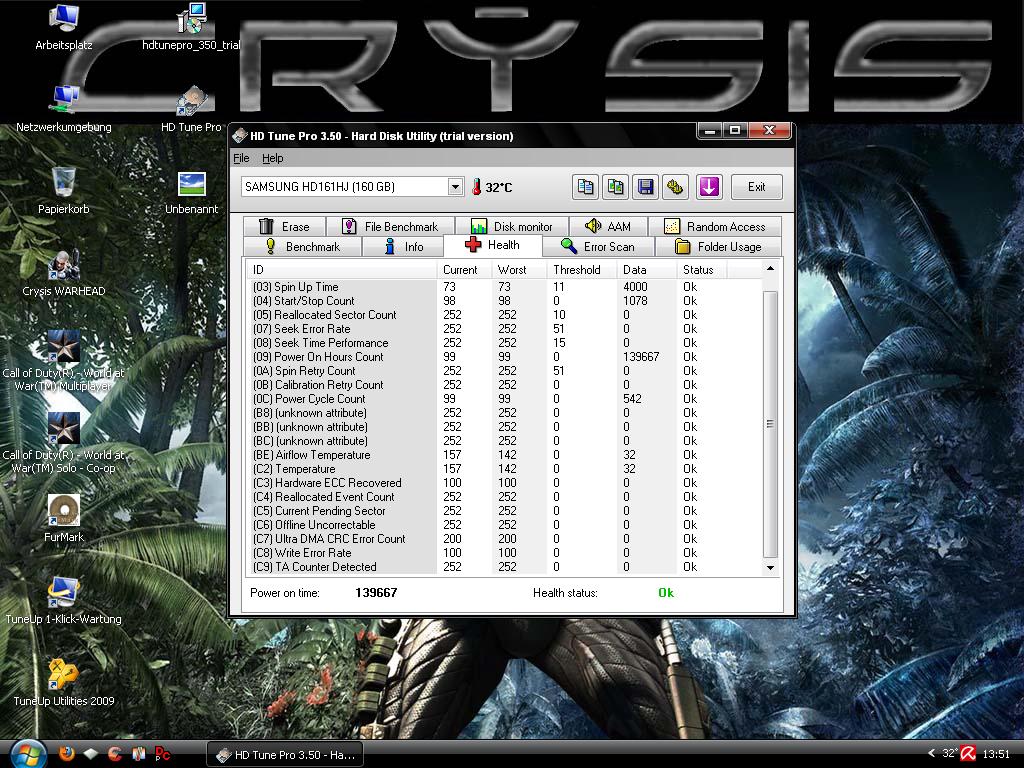Screen dimensions: 1024x768
Task: Select the (C9) TA Counter Detected row
Action: tap(504, 567)
